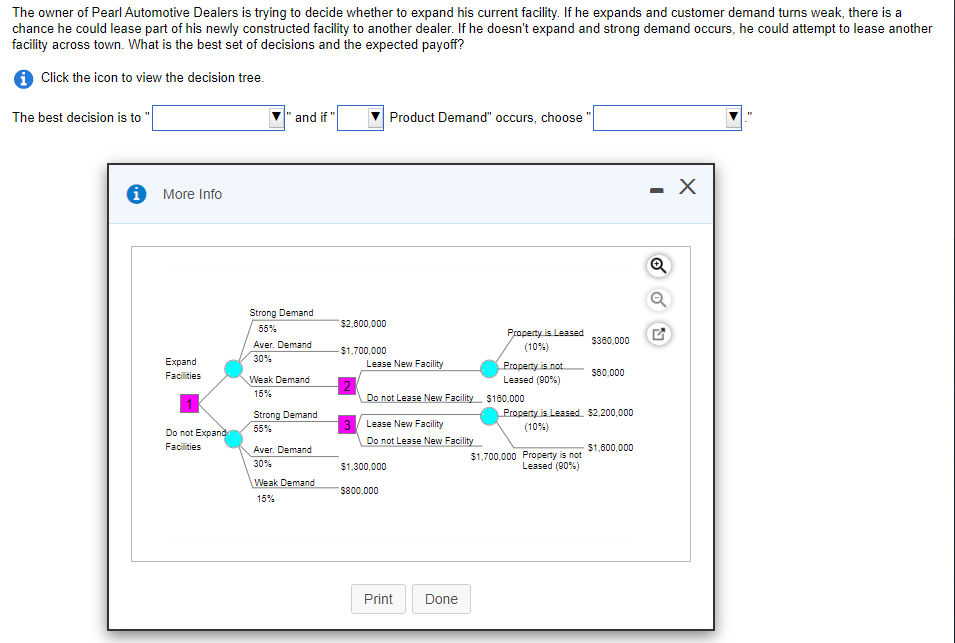Close the More Info dialog

(x=686, y=187)
